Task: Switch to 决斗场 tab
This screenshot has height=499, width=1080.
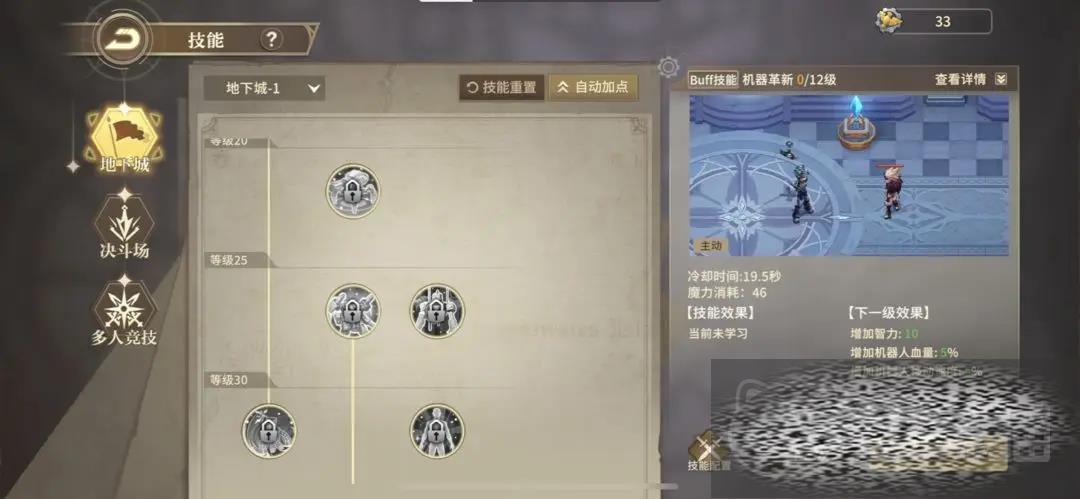Action: click(124, 227)
